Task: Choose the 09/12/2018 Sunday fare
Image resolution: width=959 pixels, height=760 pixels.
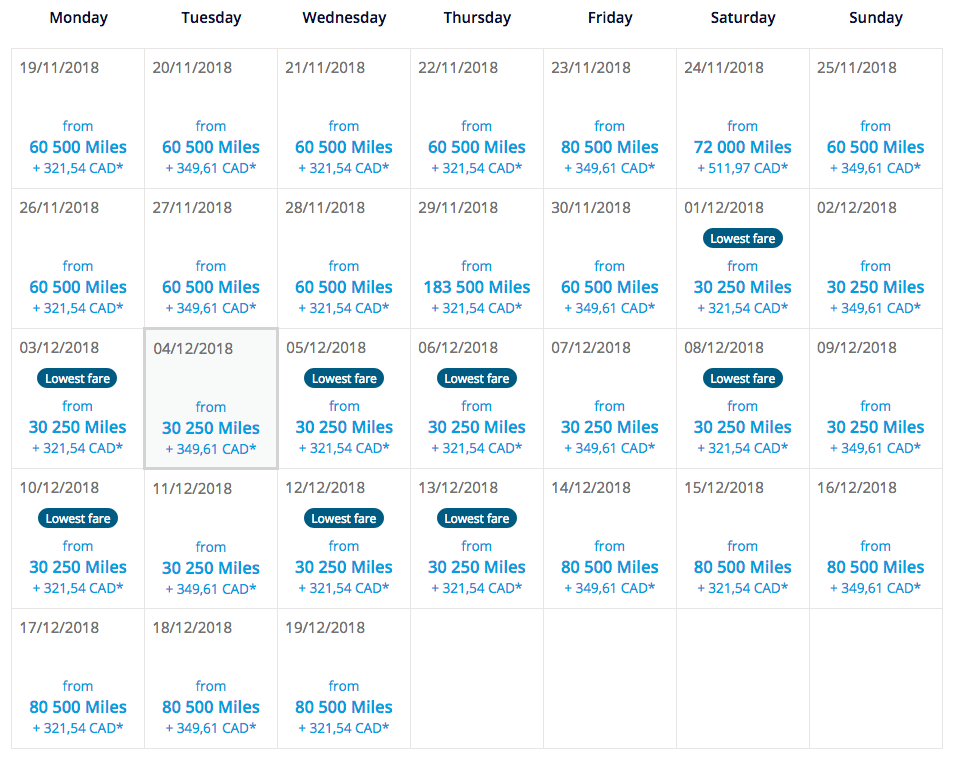Action: click(876, 399)
